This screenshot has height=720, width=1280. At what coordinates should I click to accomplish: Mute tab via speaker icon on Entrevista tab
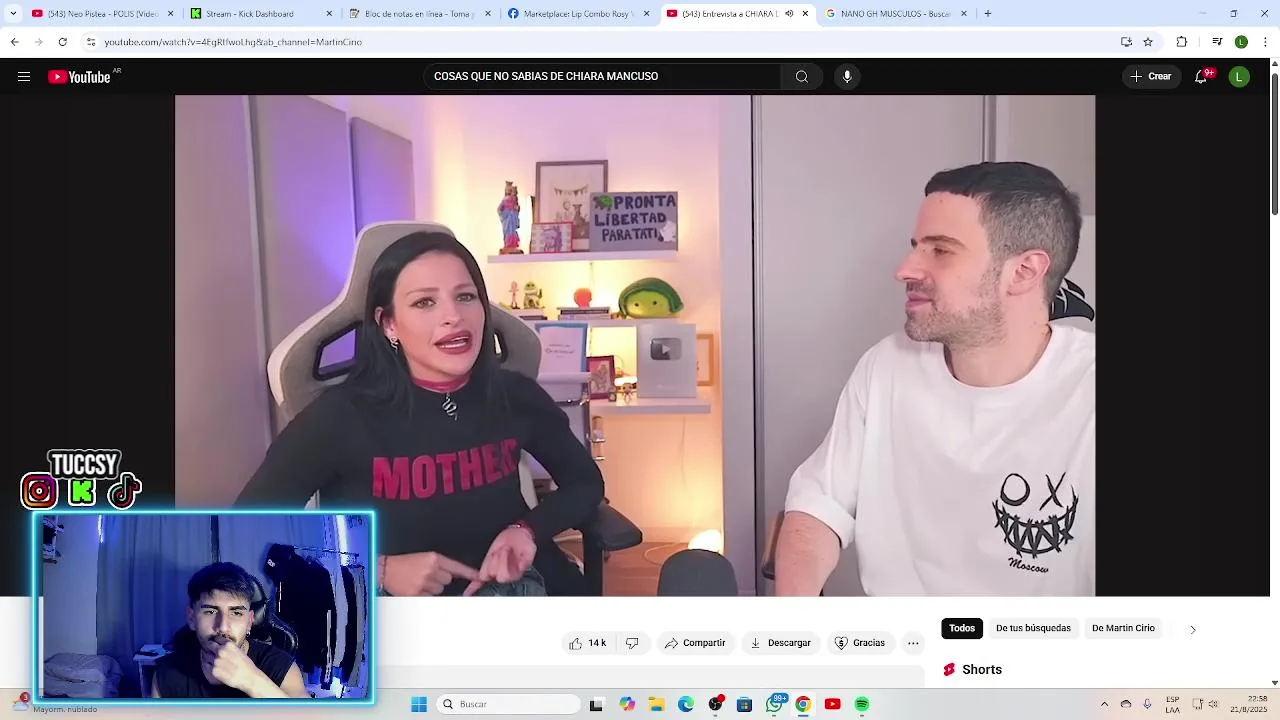[789, 14]
